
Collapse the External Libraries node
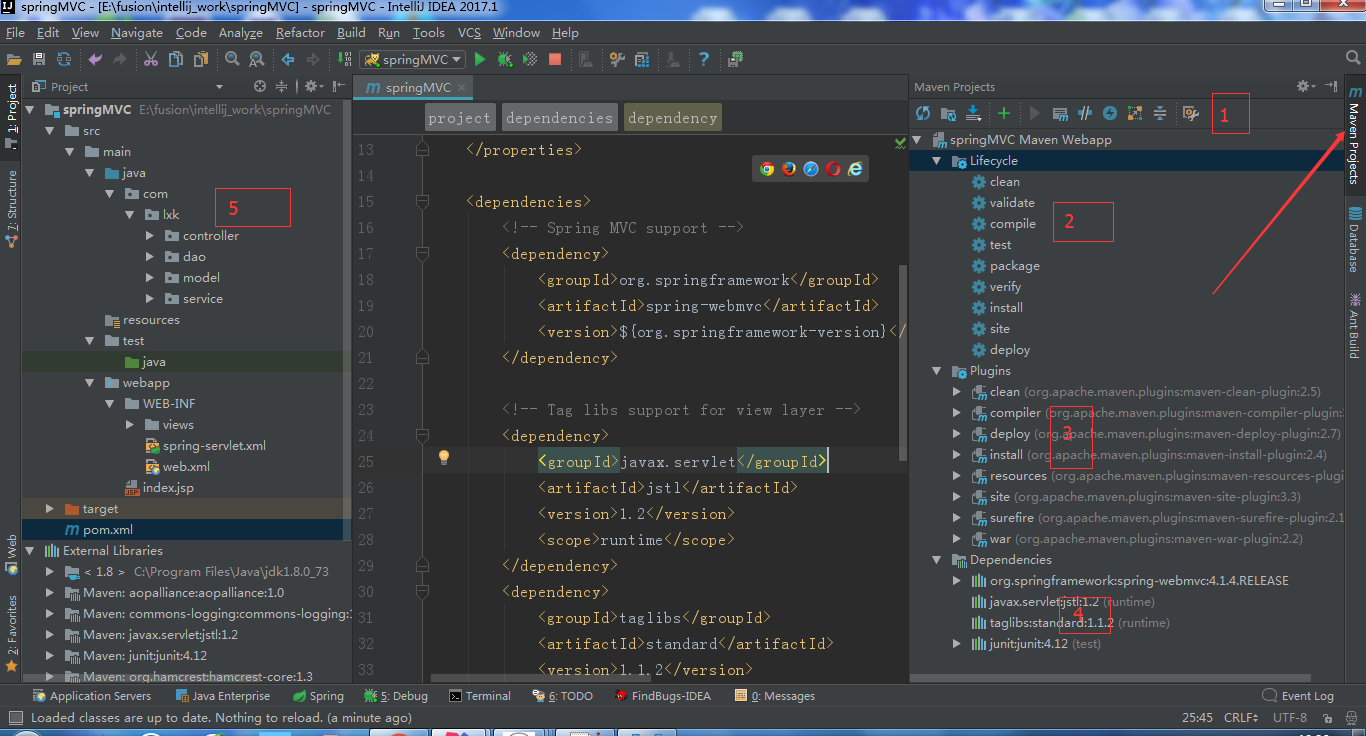coord(27,550)
